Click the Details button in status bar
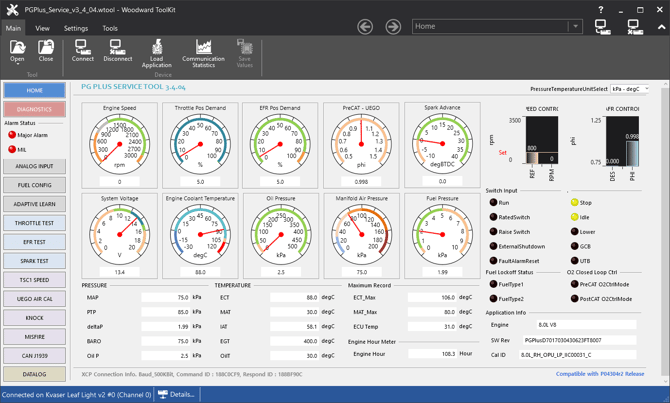The width and height of the screenshot is (670, 403). click(x=177, y=394)
